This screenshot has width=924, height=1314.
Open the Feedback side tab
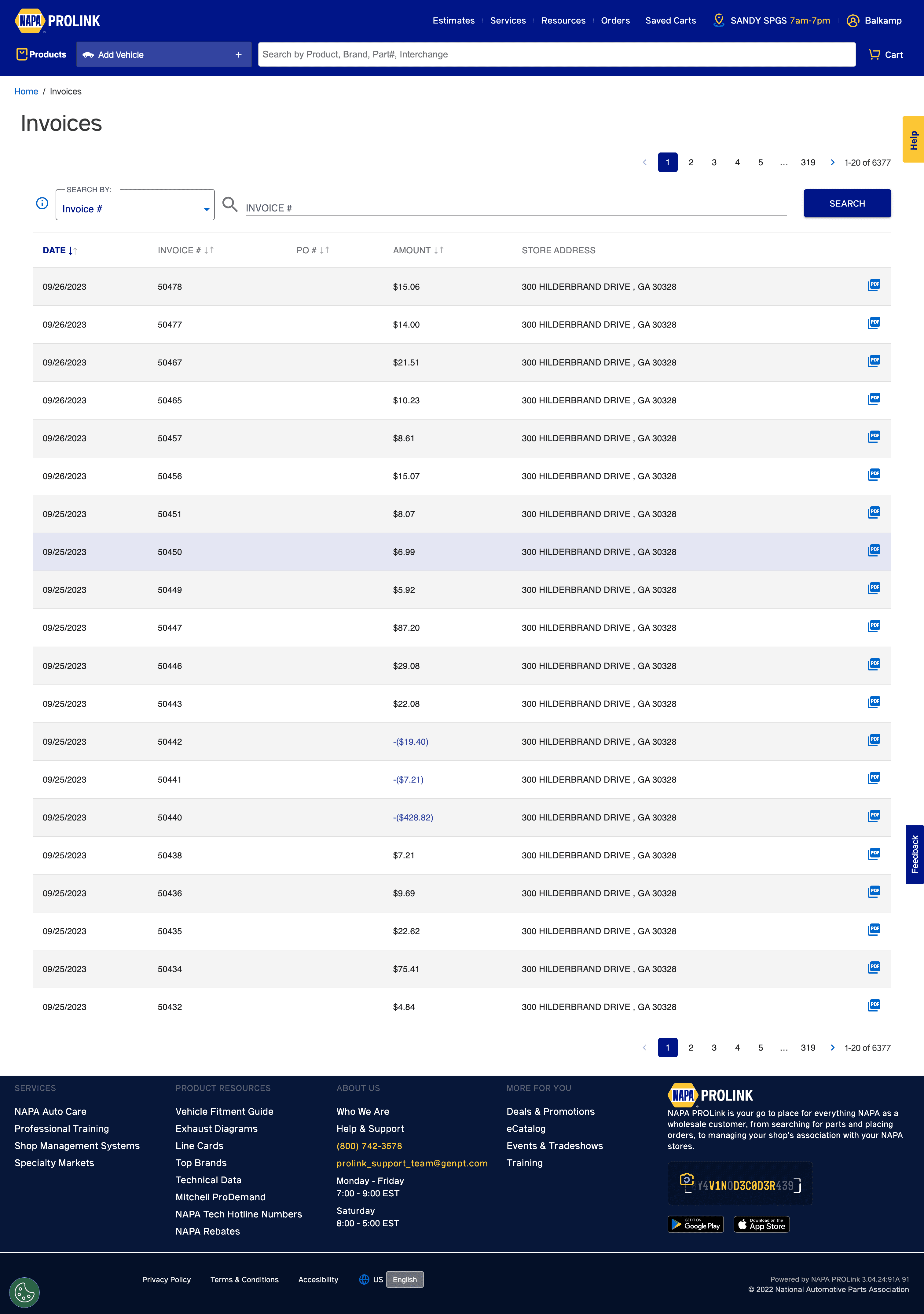[x=914, y=854]
